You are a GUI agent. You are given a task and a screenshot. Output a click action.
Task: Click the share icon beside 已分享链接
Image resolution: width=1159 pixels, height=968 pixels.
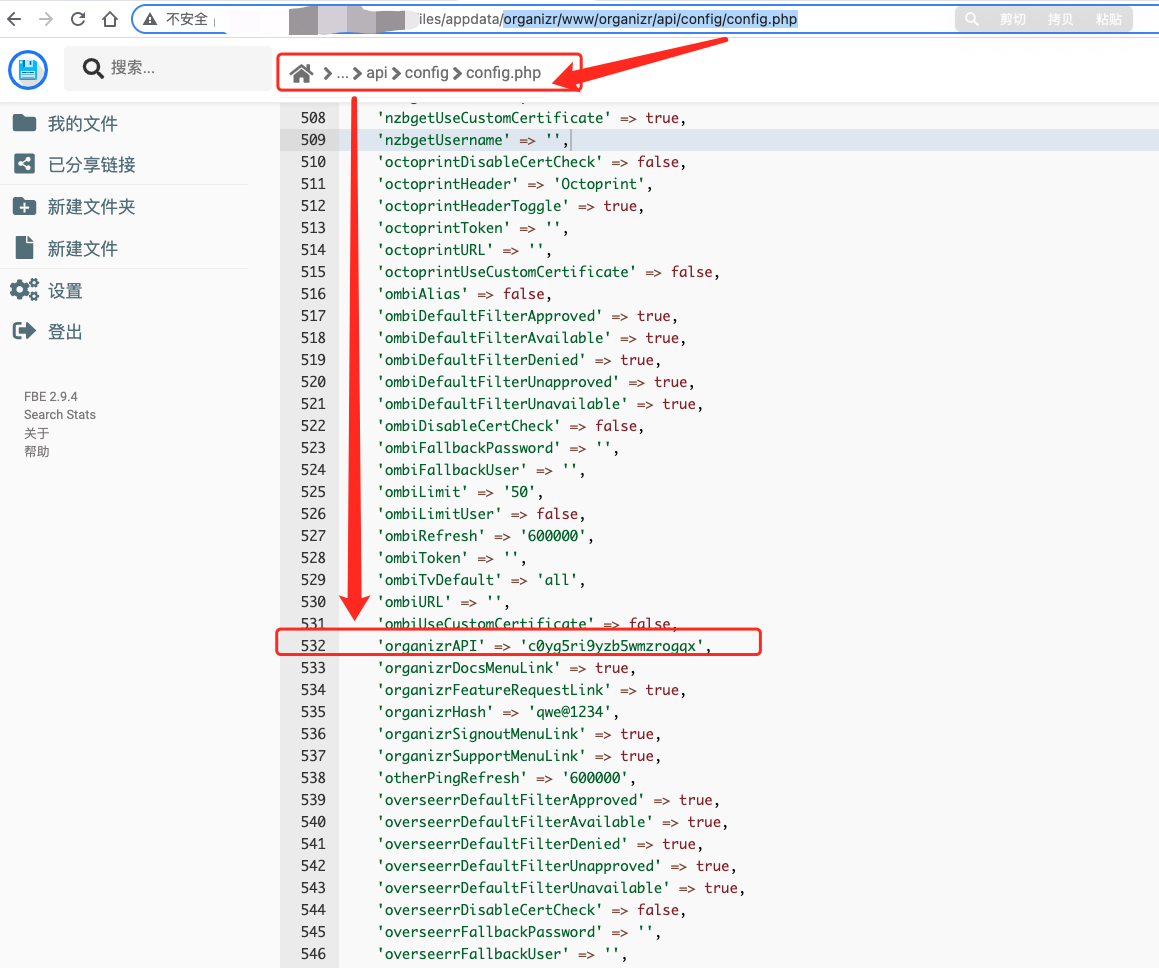24,164
